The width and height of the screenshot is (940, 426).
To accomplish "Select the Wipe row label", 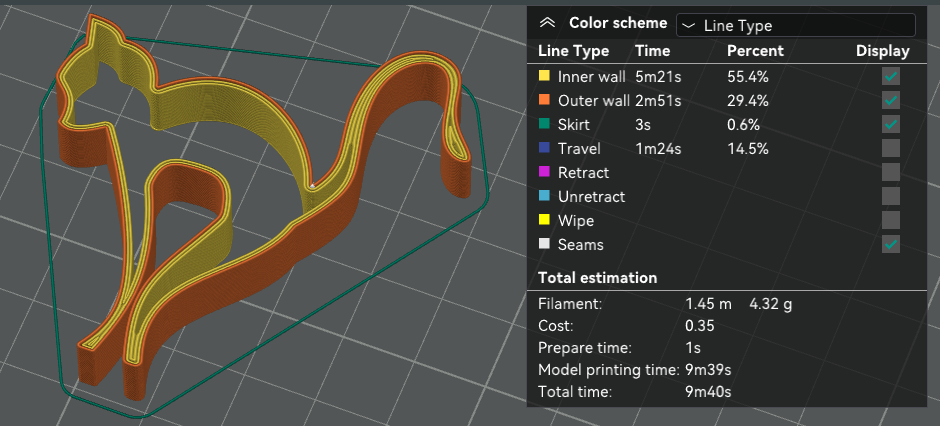I will [576, 220].
